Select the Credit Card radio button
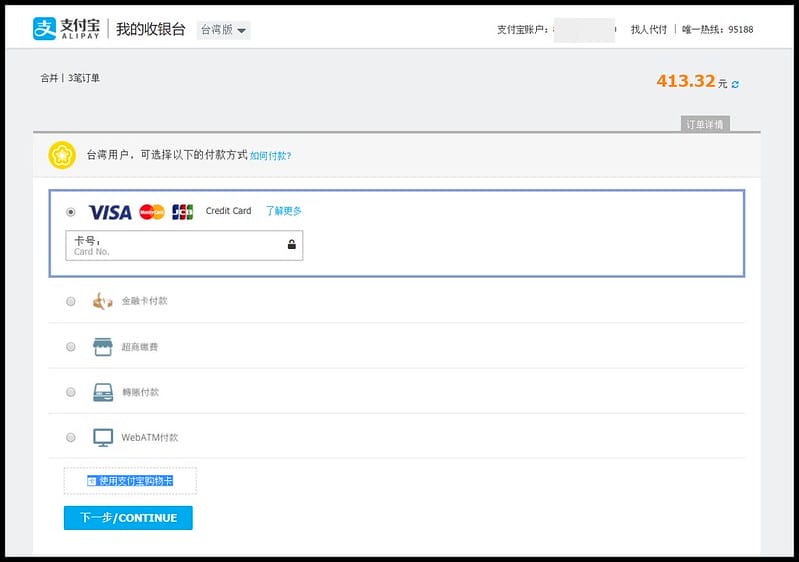 pos(71,212)
